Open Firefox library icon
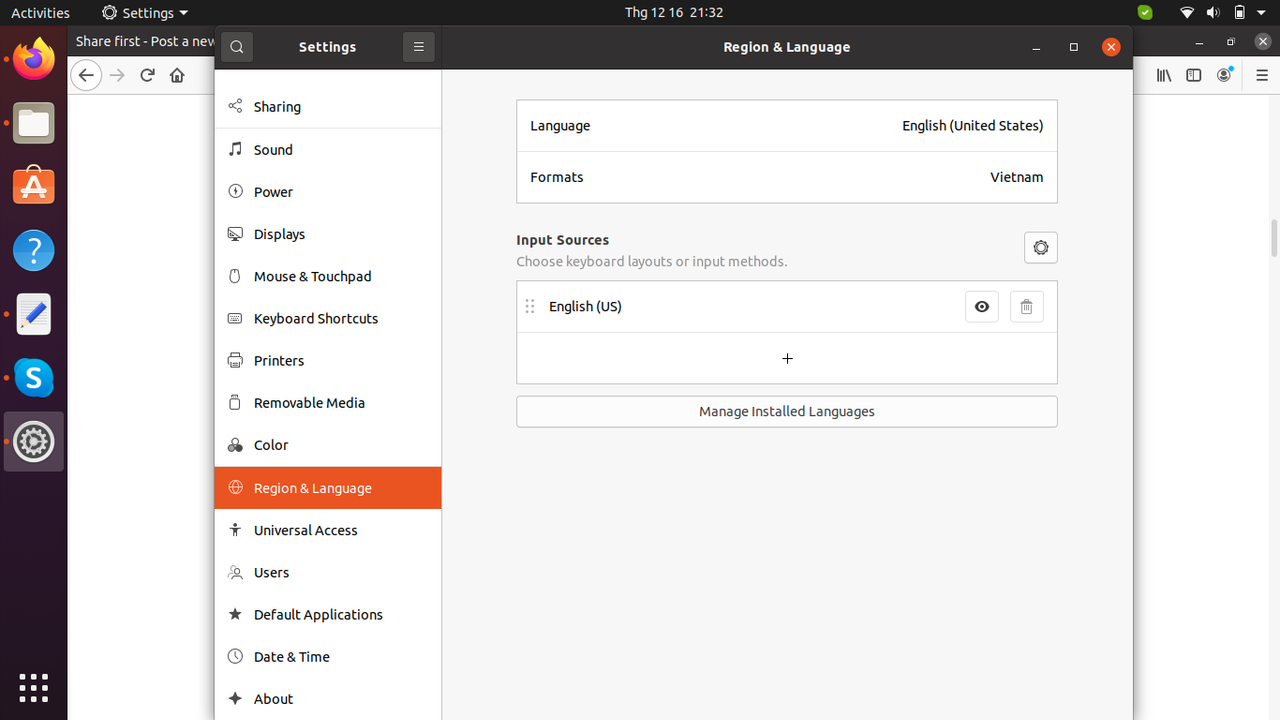The width and height of the screenshot is (1280, 720). coord(1164,76)
